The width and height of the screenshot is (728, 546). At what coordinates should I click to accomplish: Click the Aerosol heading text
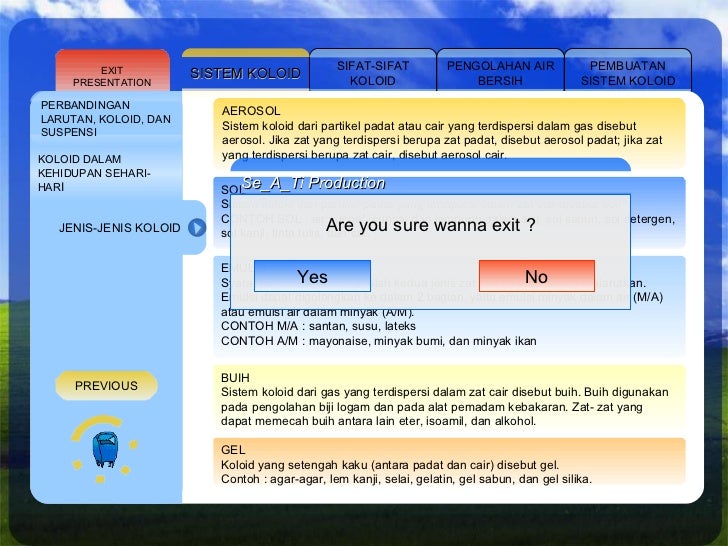pos(251,110)
